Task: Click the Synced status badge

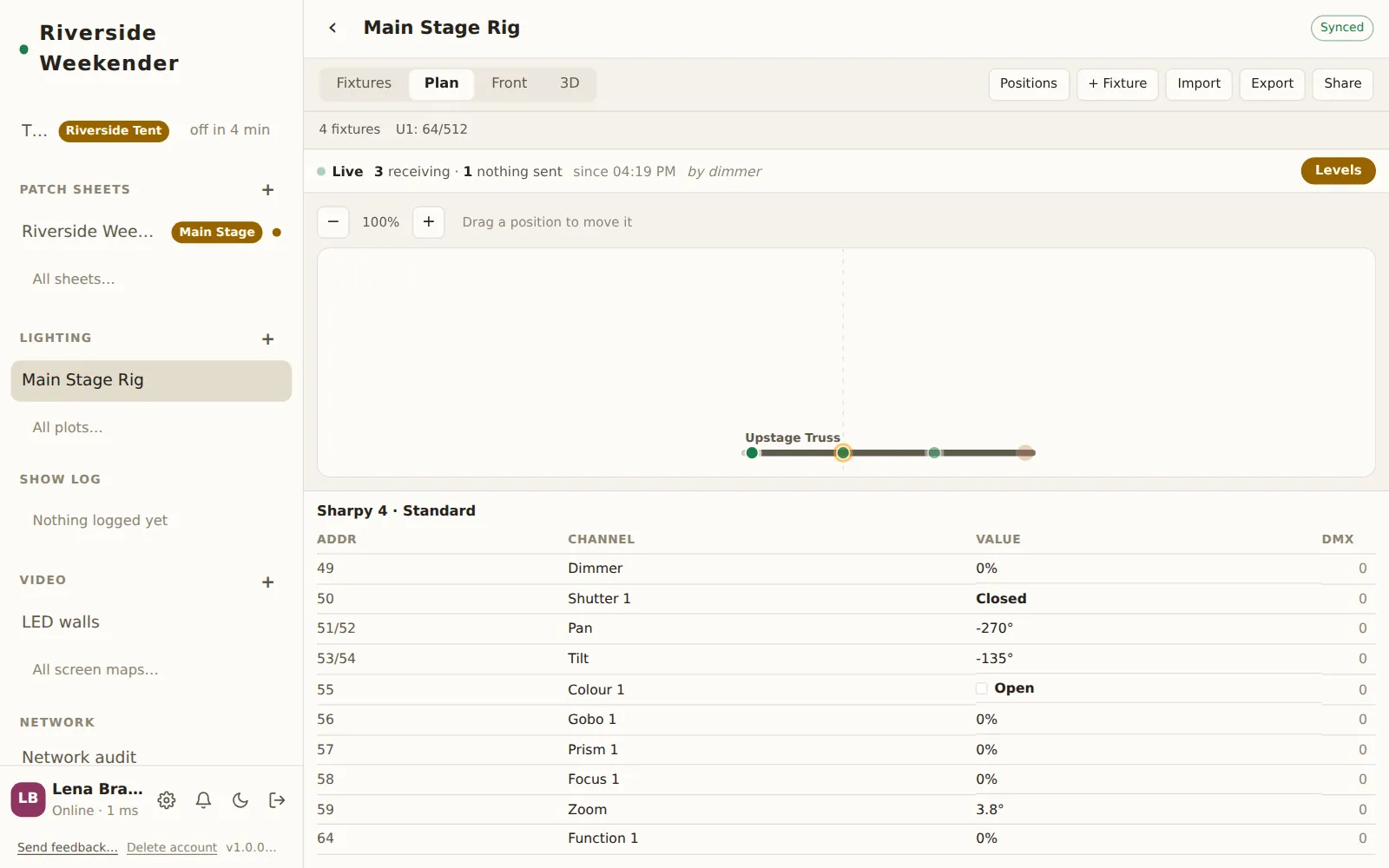Action: (x=1341, y=28)
